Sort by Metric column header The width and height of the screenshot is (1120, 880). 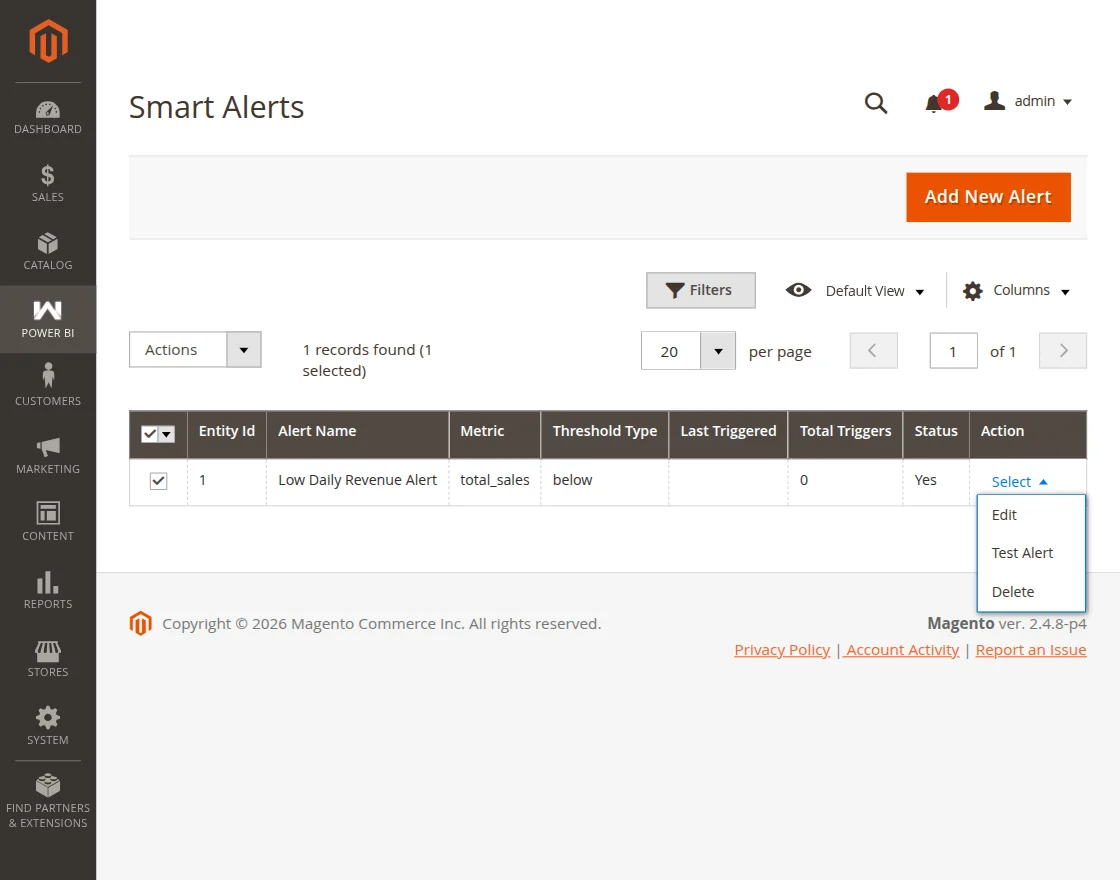tap(494, 434)
